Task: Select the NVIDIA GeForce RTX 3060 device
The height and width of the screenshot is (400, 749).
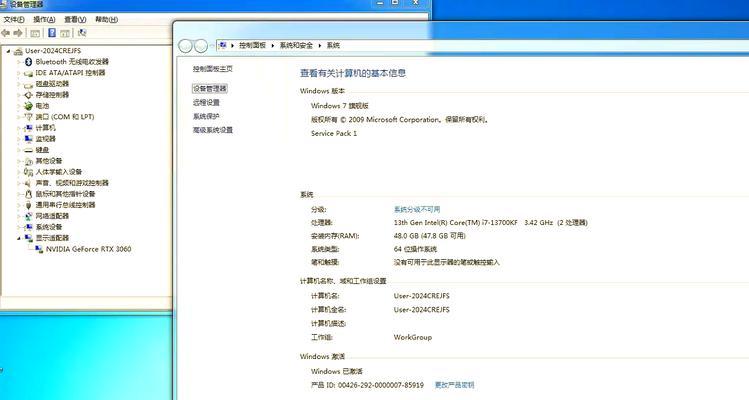Action: pyautogui.click(x=88, y=249)
